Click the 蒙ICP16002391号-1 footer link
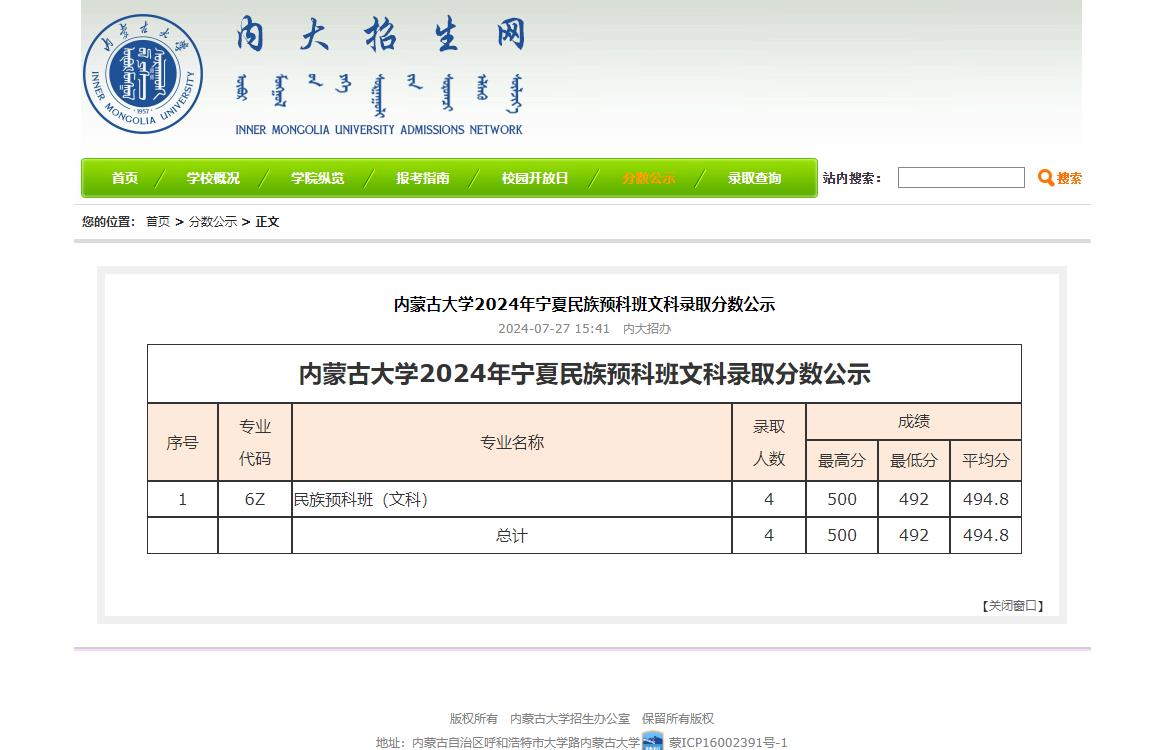The height and width of the screenshot is (750, 1150). pos(728,742)
